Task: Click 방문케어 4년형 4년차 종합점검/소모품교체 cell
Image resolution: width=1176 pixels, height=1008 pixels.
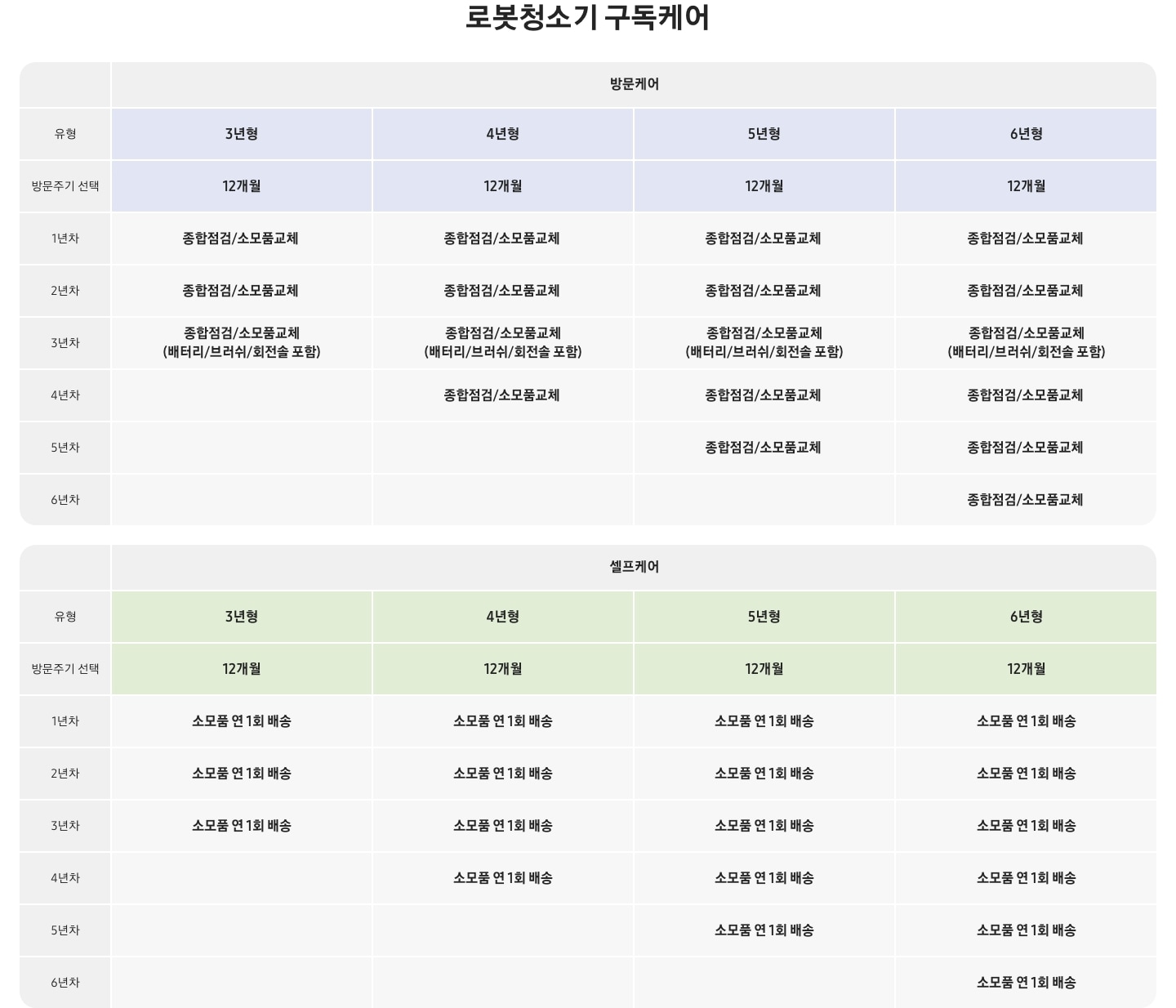Action: pos(502,395)
